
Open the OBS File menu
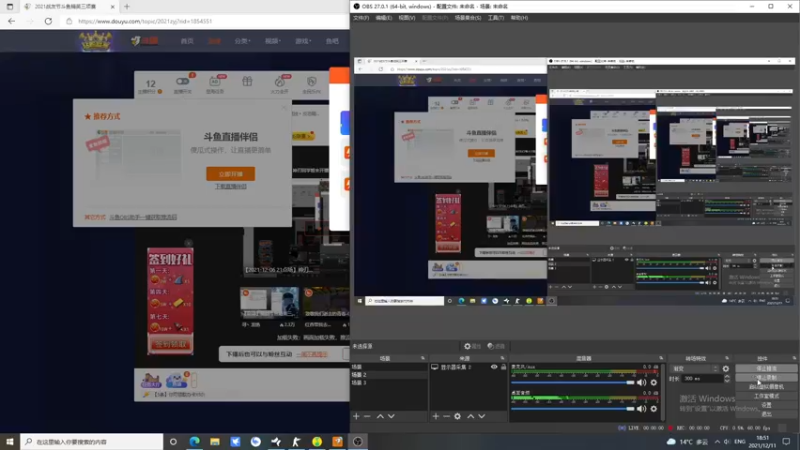click(x=361, y=18)
